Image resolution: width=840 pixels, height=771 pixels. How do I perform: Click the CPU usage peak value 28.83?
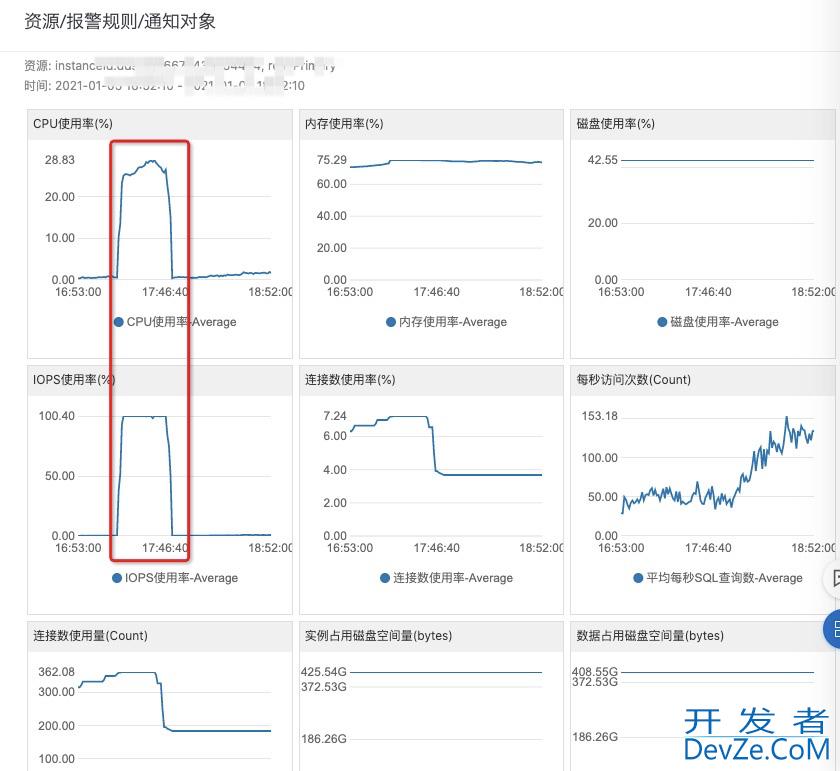coord(60,160)
